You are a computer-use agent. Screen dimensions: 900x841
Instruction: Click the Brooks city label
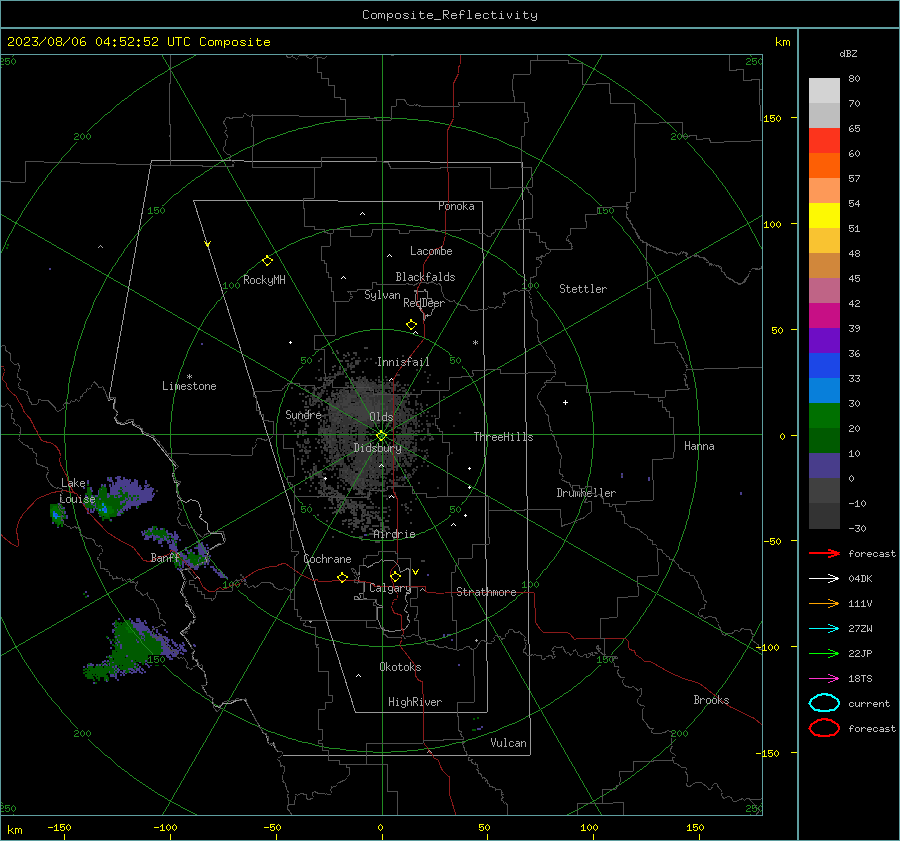coord(711,700)
